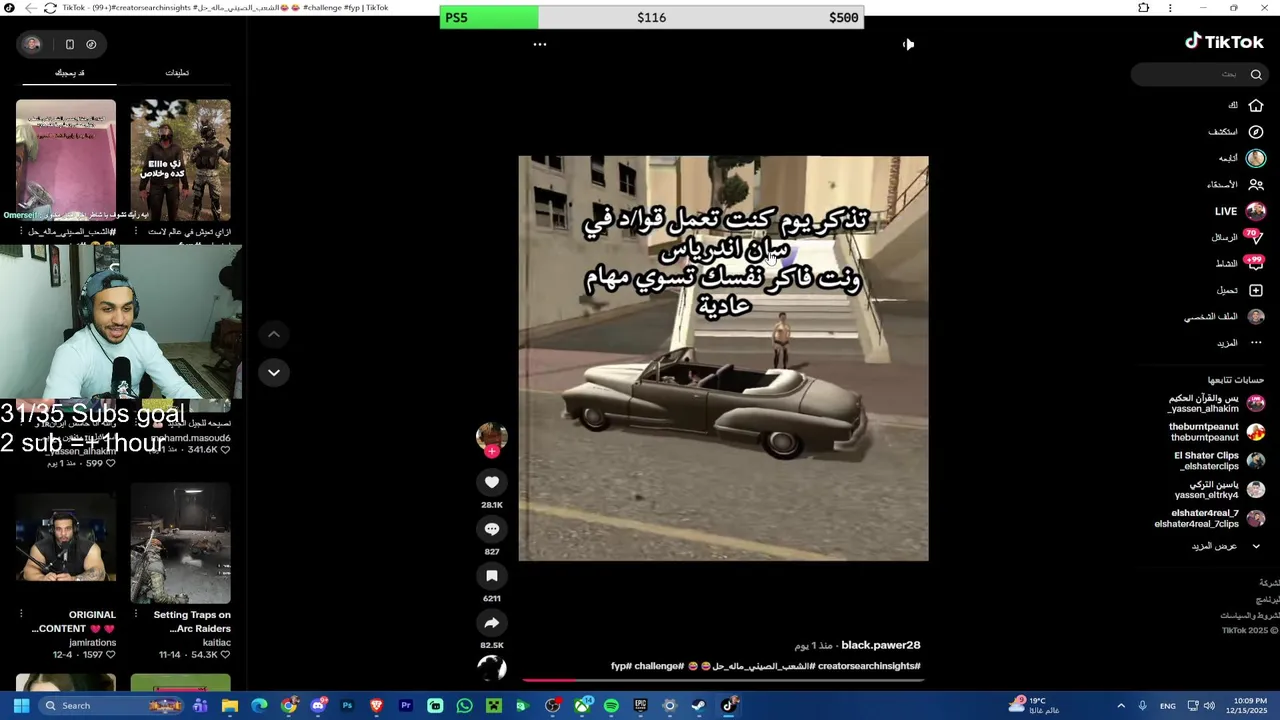This screenshot has width=1280, height=720.
Task: Open recommended video with Ellie caption
Action: (x=180, y=160)
